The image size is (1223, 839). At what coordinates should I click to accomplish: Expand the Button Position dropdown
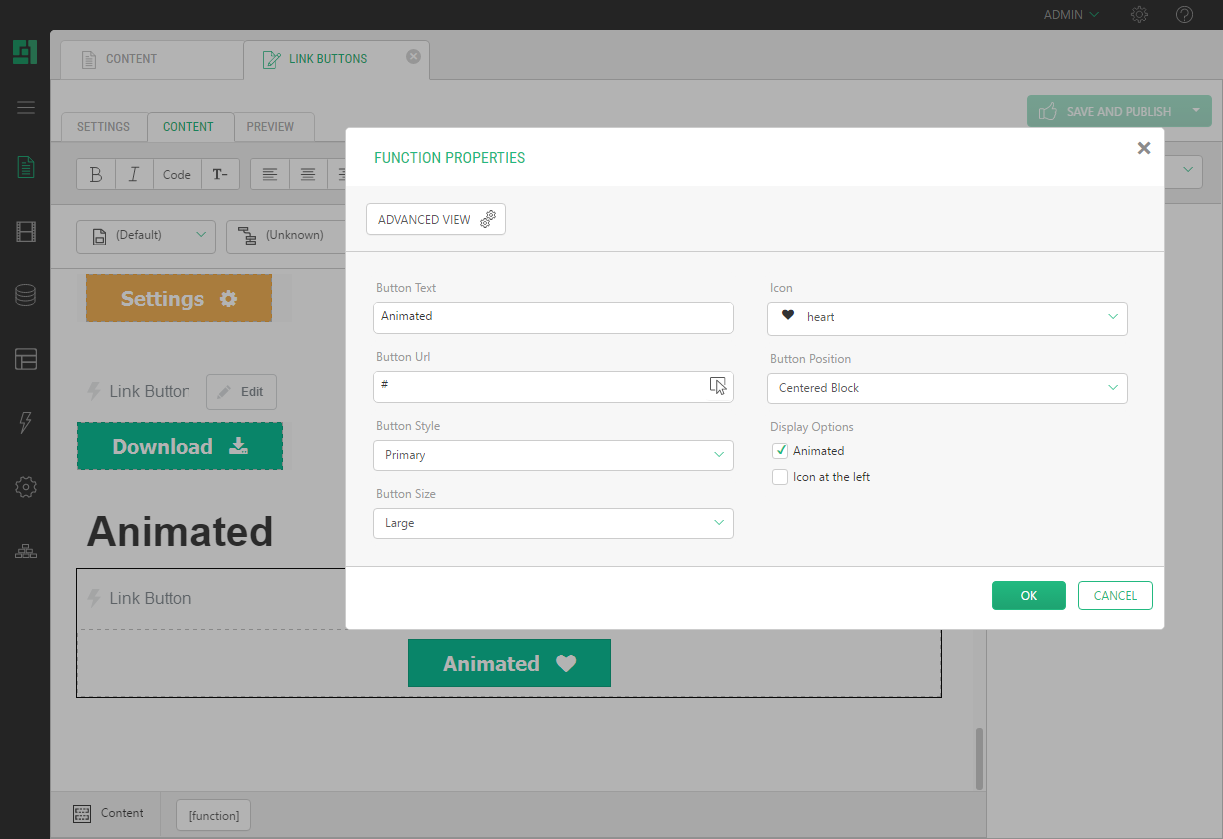[x=947, y=388]
